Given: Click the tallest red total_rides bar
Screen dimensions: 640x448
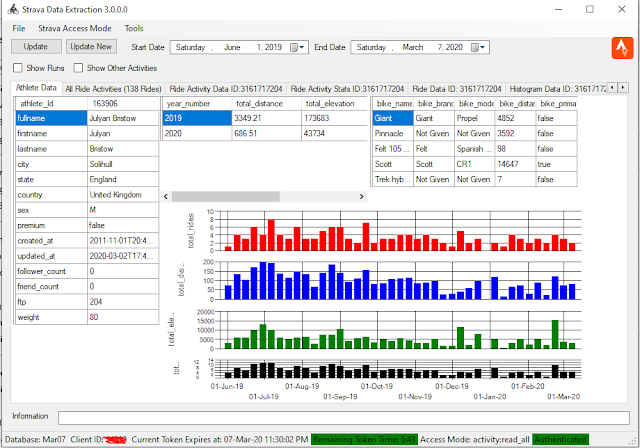Looking at the screenshot, I should coord(271,235).
